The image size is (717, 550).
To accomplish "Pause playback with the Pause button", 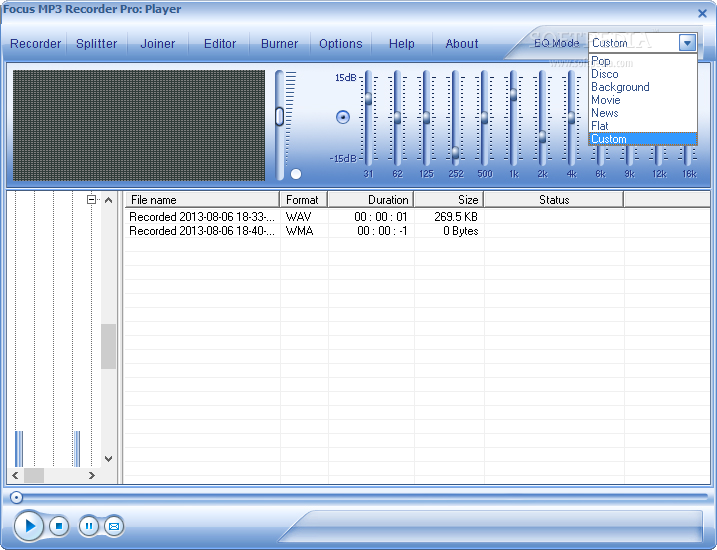I will pyautogui.click(x=89, y=526).
